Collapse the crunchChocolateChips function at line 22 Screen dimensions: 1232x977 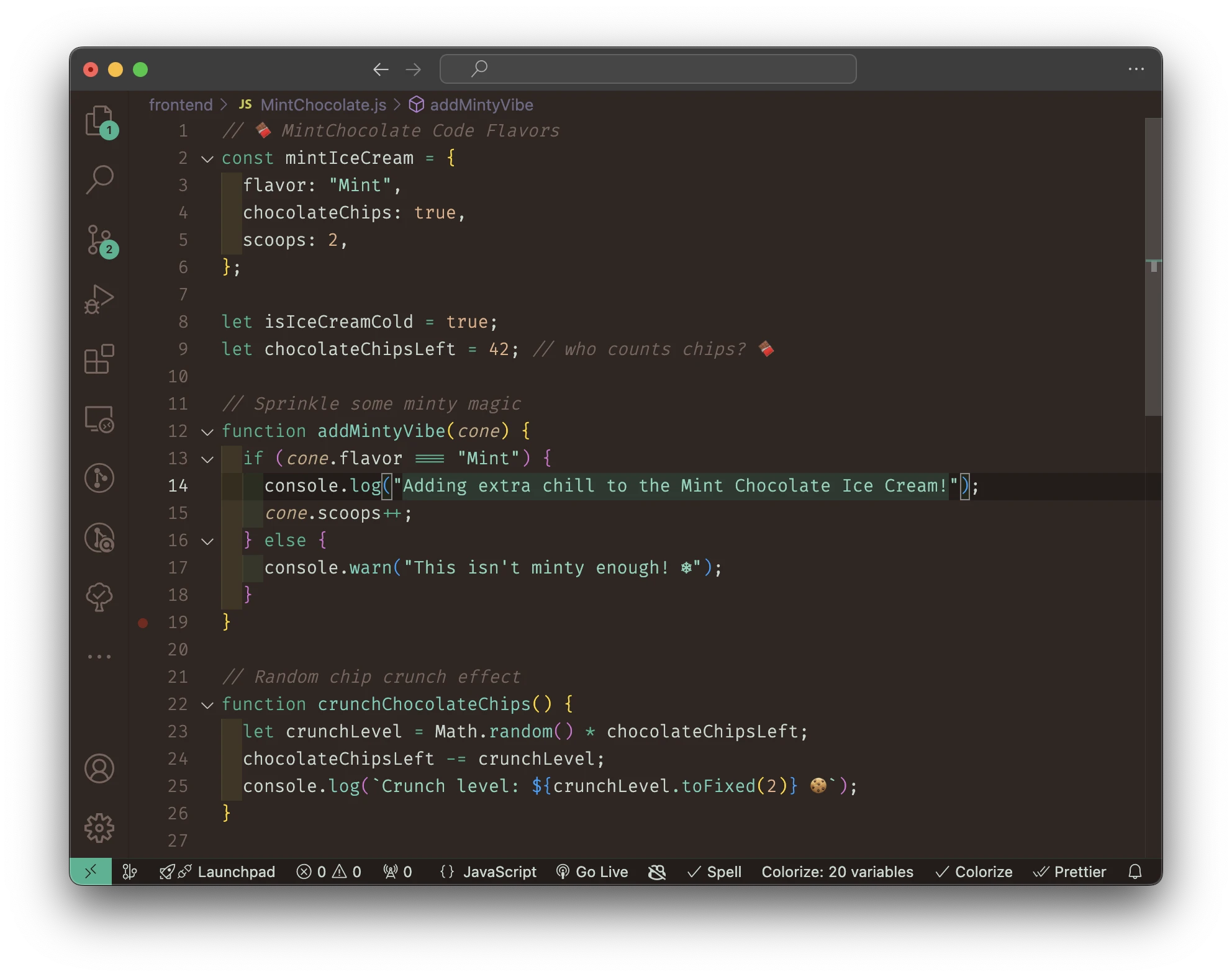point(207,705)
